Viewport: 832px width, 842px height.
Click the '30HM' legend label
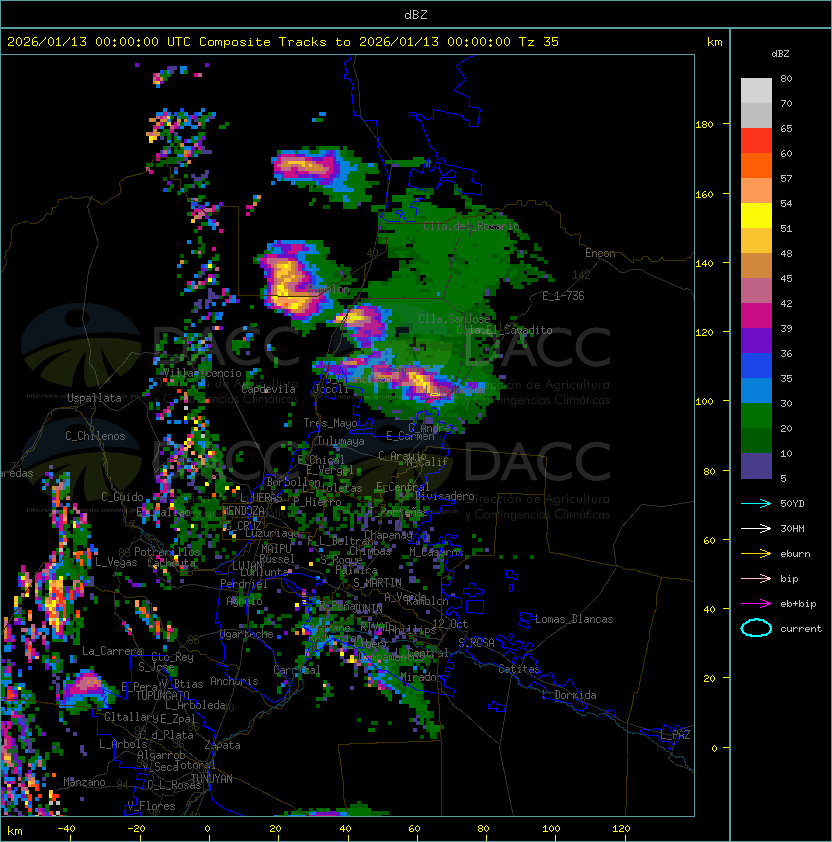click(792, 528)
